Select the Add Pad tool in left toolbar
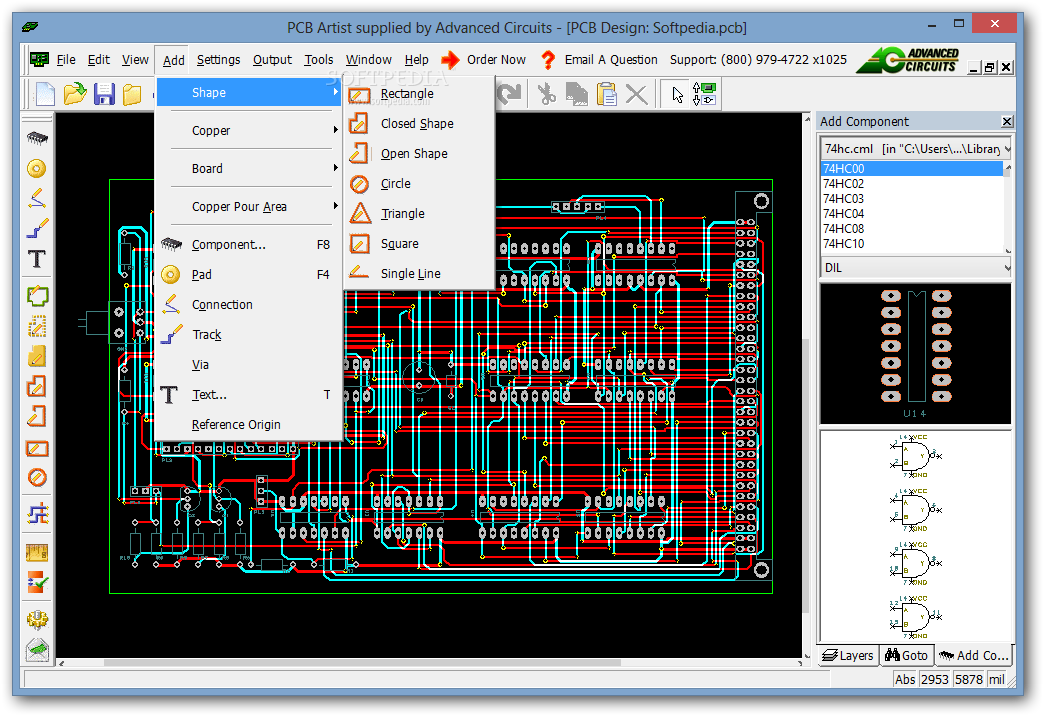This screenshot has width=1044, height=716. coord(37,168)
